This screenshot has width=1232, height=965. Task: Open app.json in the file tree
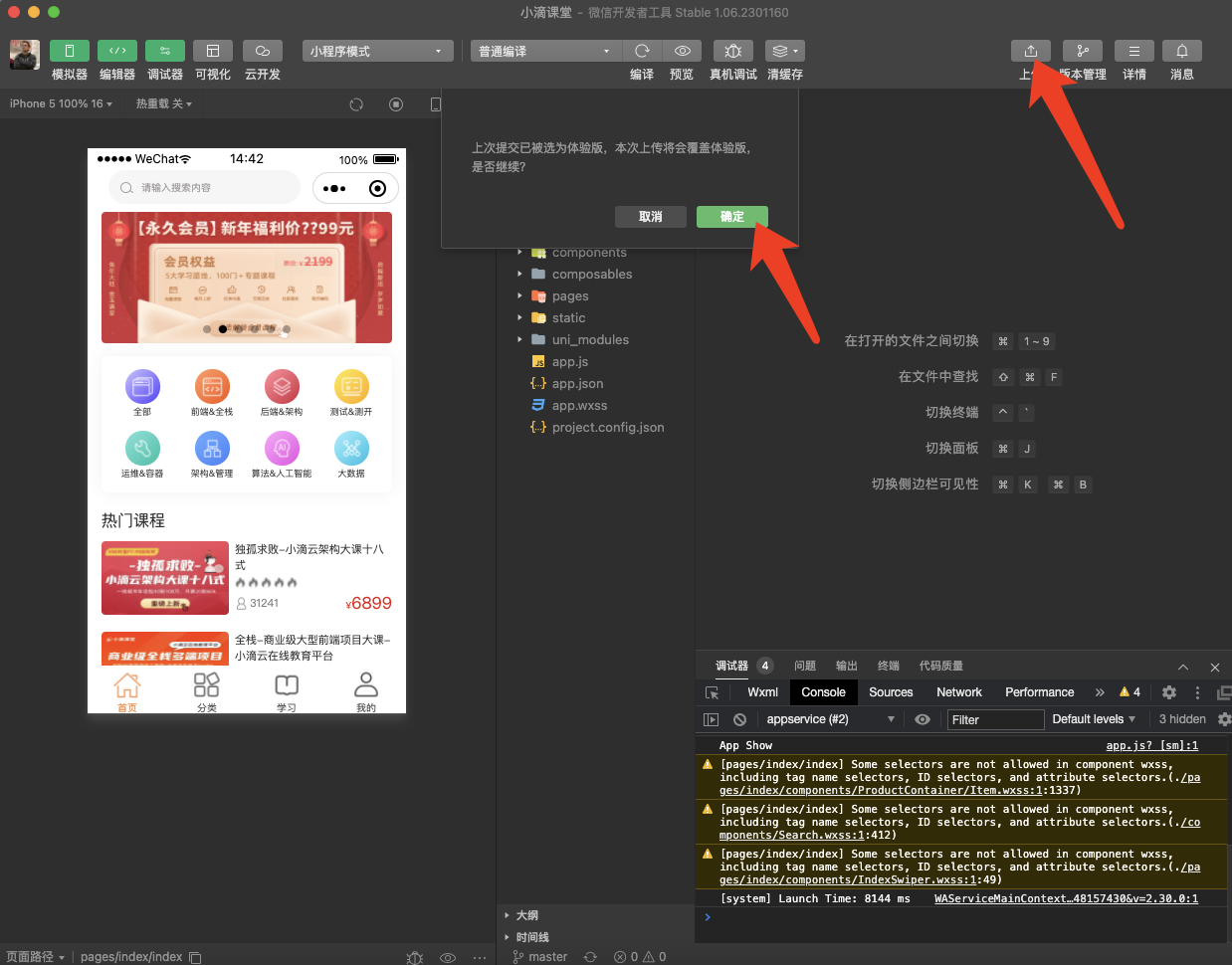click(x=577, y=384)
